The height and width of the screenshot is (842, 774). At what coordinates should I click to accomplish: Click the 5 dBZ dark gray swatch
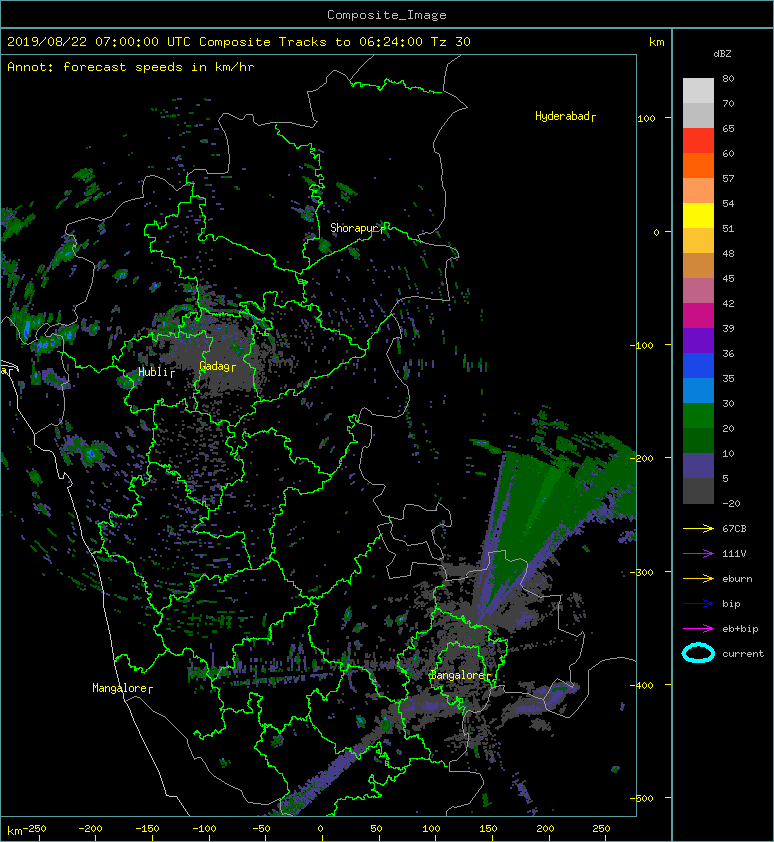pos(698,490)
